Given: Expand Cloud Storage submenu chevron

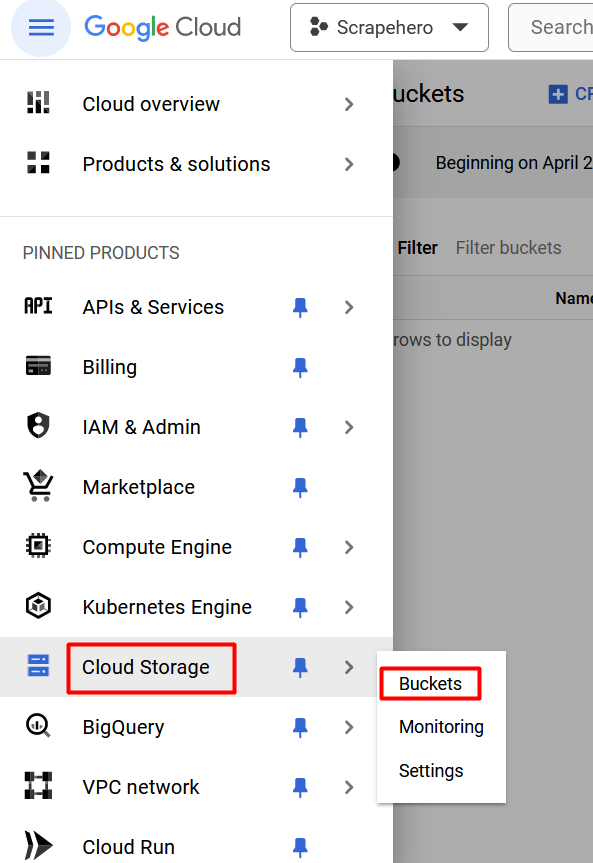Looking at the screenshot, I should tap(349, 667).
